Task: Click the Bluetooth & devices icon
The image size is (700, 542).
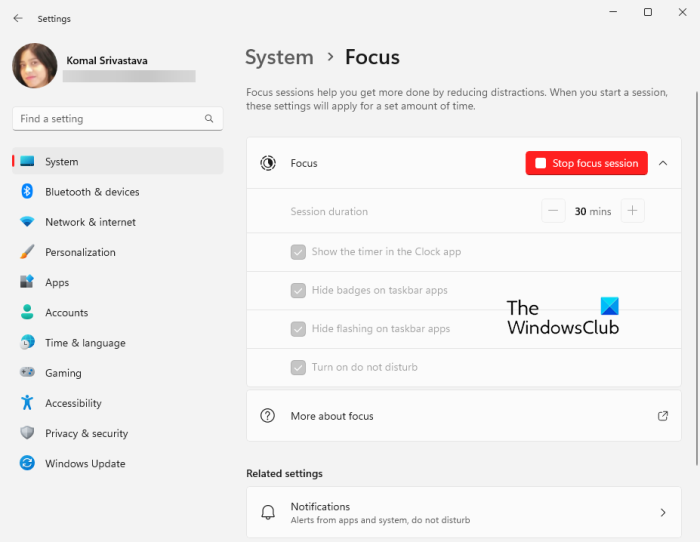Action: point(27,192)
